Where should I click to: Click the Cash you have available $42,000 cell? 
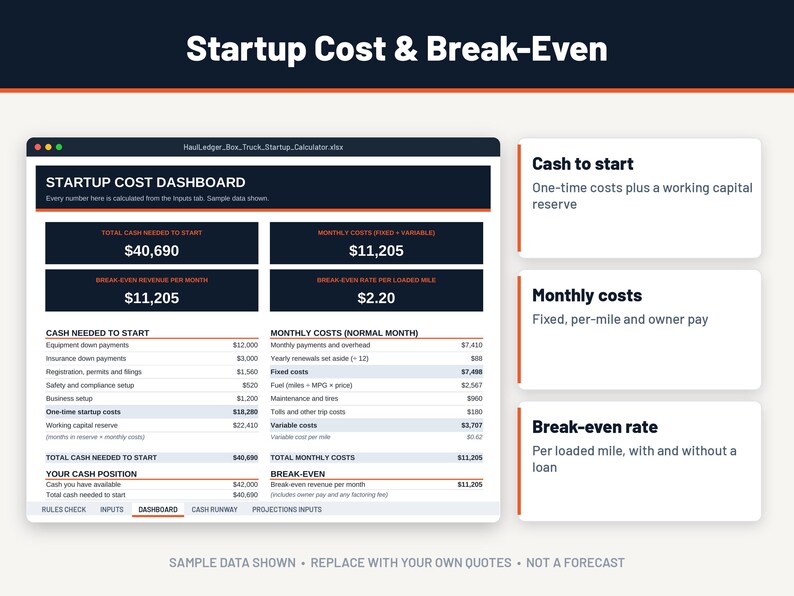click(x=245, y=485)
